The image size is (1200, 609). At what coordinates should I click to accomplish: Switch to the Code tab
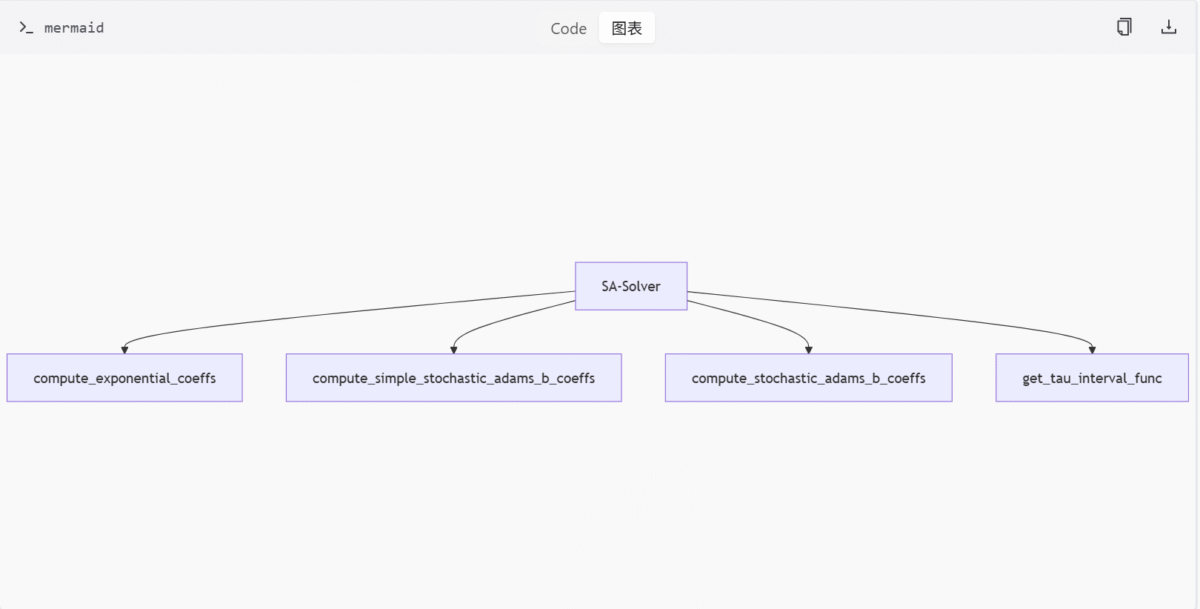pyautogui.click(x=568, y=28)
